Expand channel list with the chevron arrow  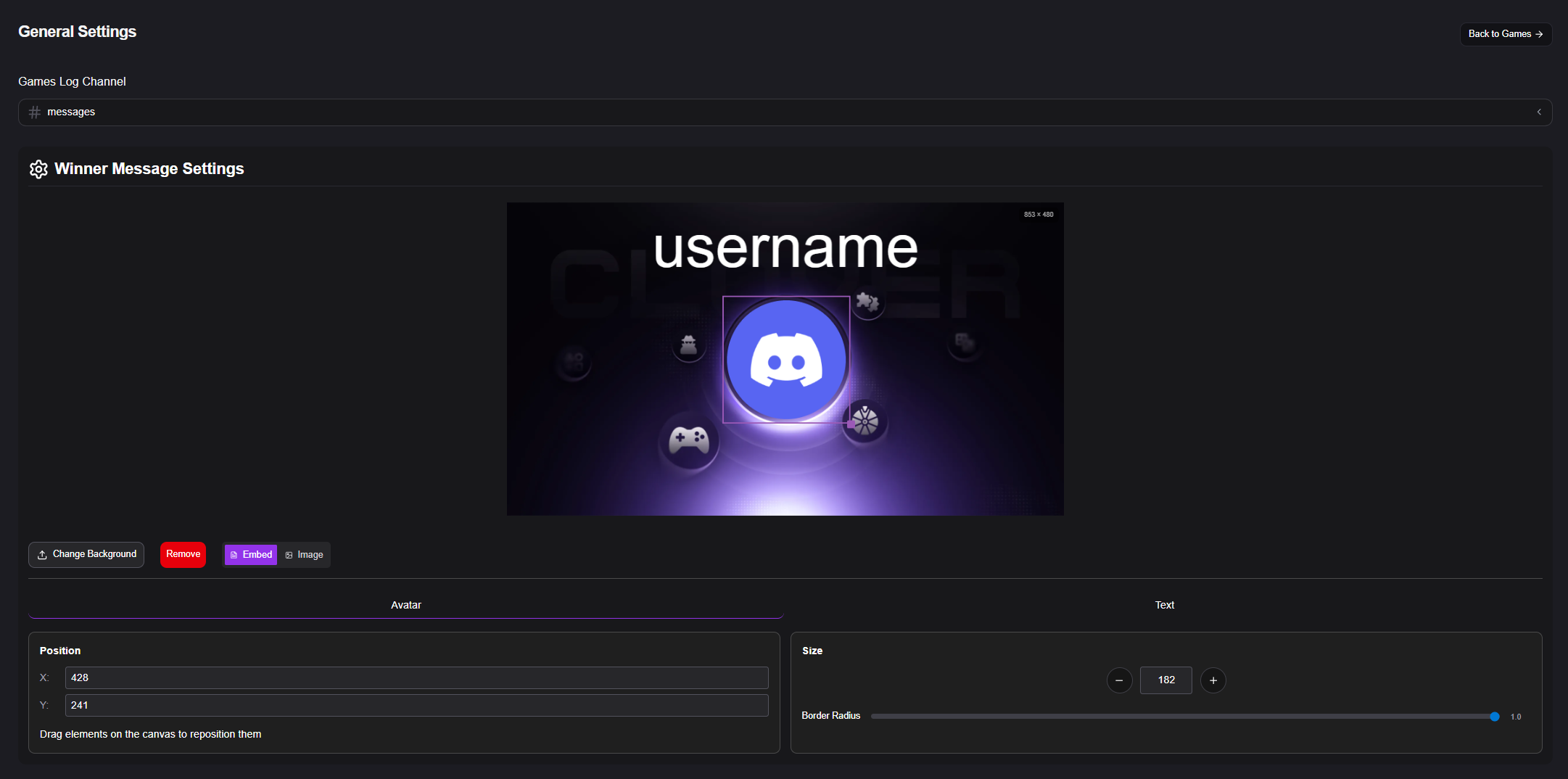pos(1538,112)
